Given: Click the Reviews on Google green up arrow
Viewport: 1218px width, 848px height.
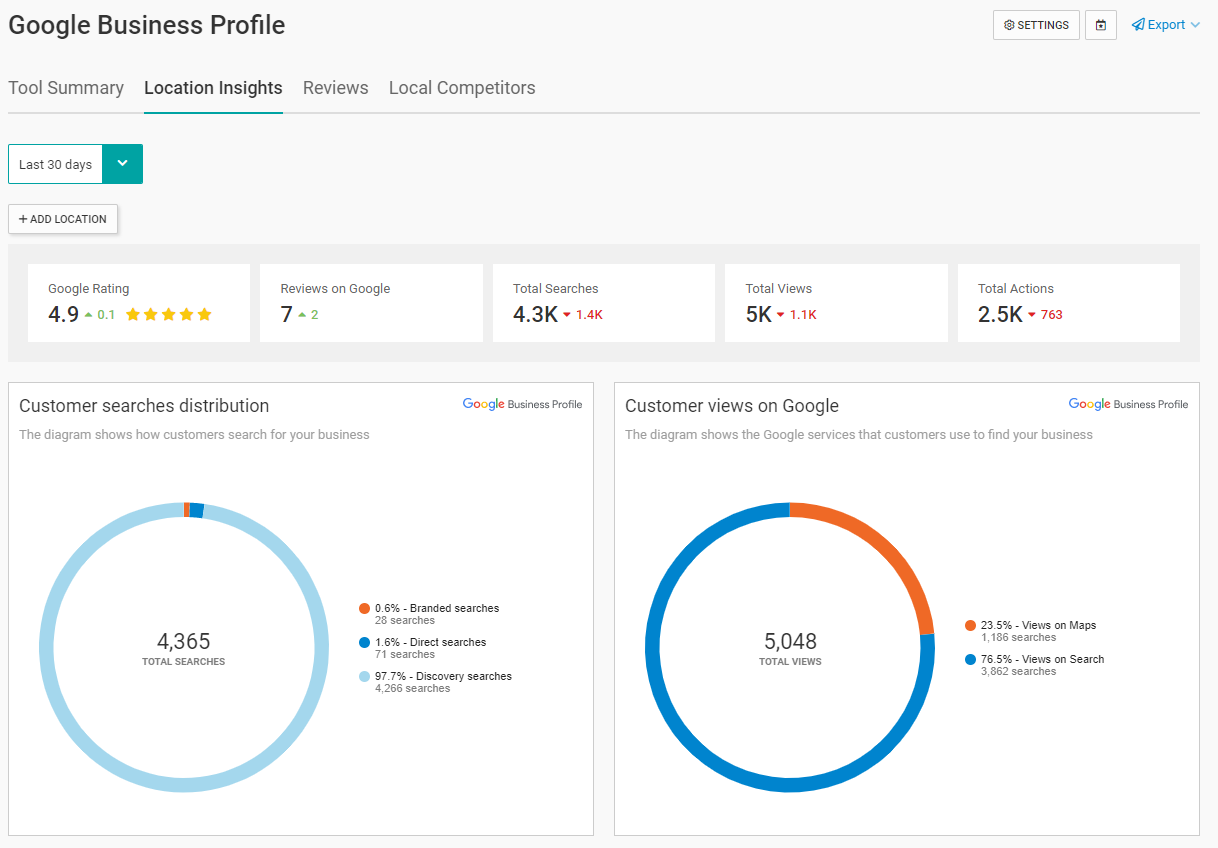Looking at the screenshot, I should click(x=302, y=315).
